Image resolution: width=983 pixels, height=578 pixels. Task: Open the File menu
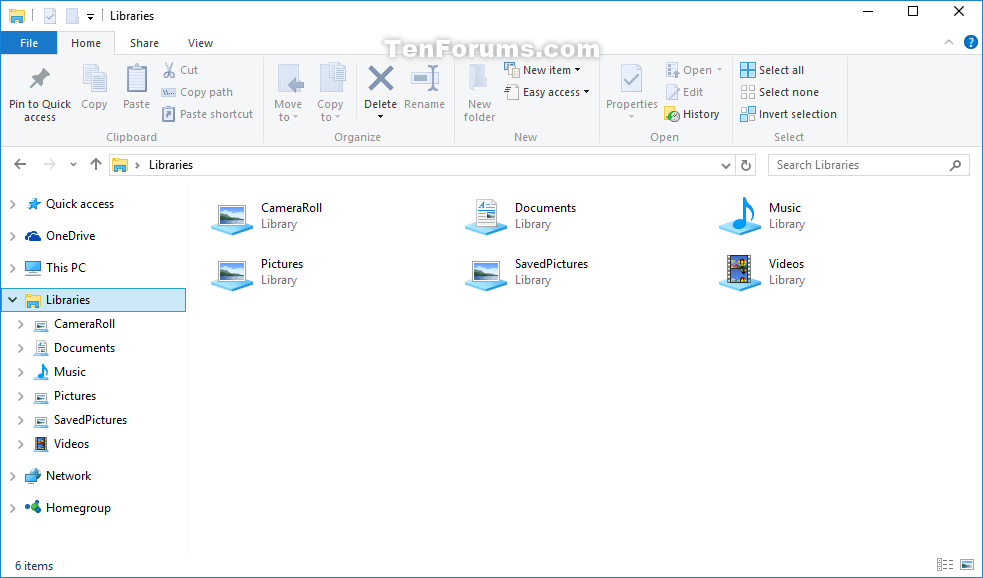(29, 43)
